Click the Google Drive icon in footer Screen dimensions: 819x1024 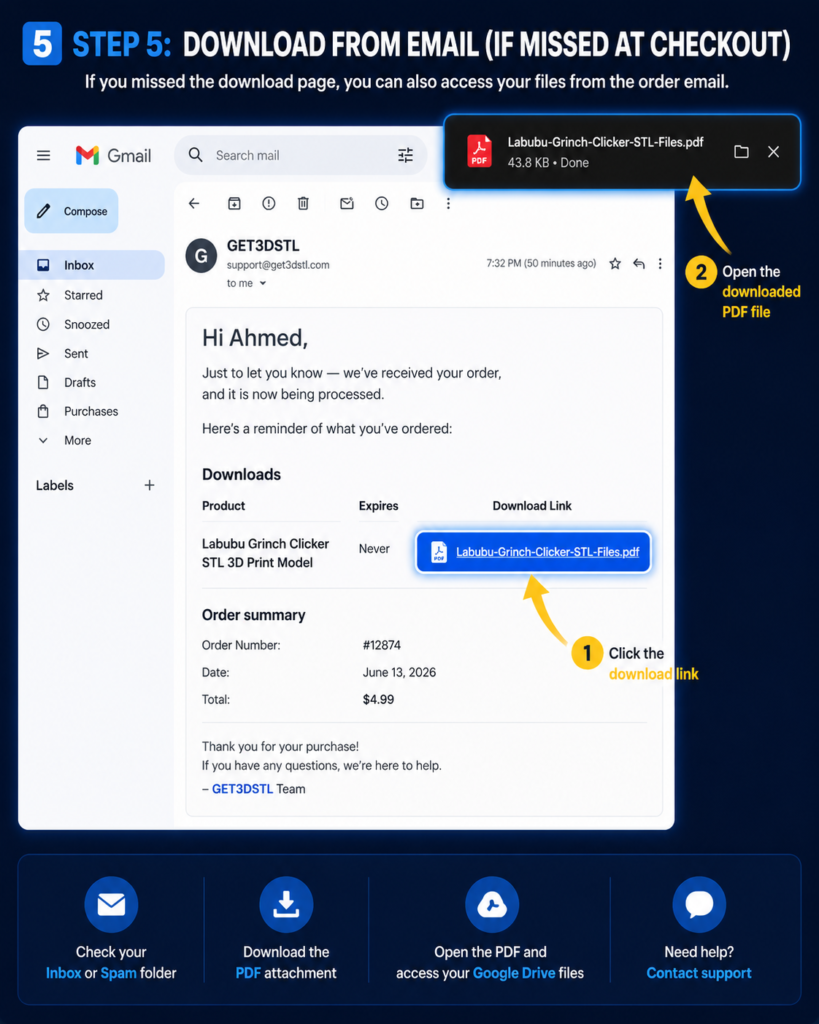(x=492, y=904)
